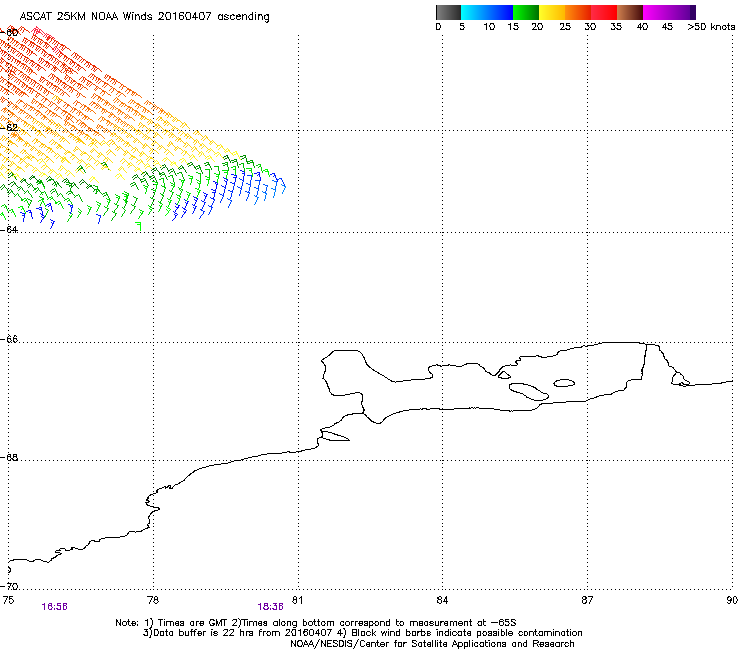Click the -68 latitude axis label
The image size is (740, 650).
point(11,457)
